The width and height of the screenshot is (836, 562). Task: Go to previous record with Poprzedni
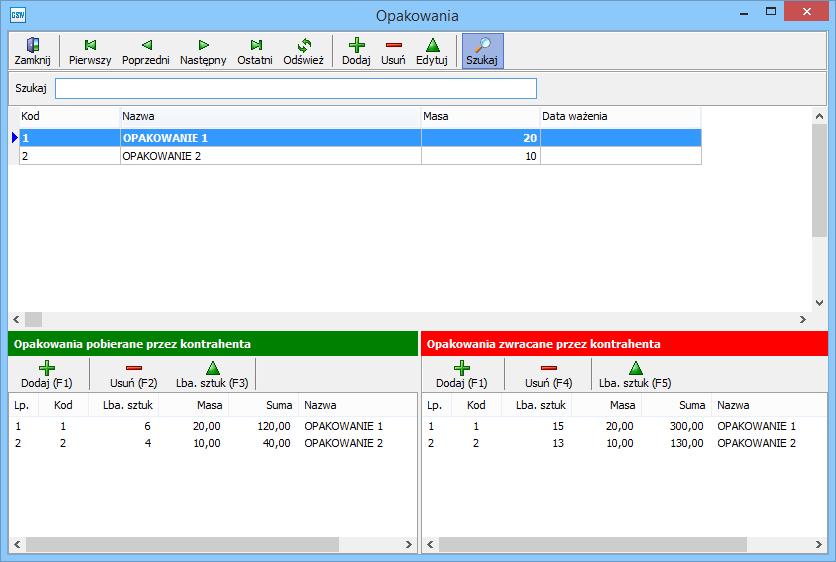point(146,51)
